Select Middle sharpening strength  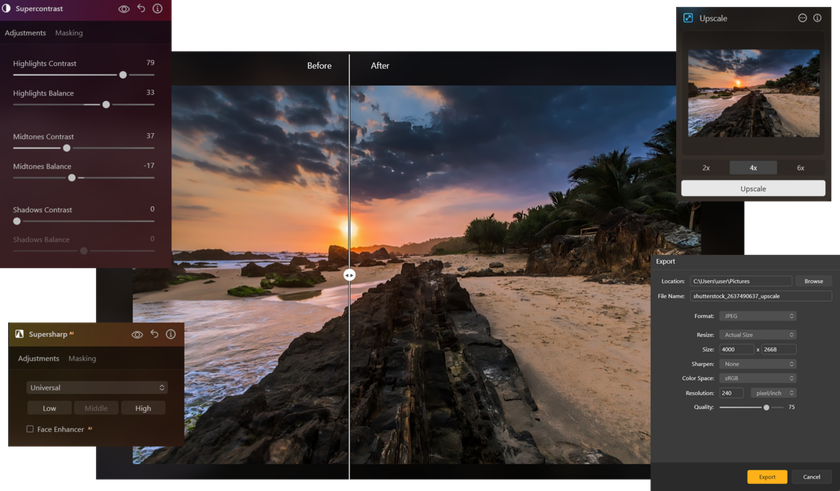coord(96,408)
